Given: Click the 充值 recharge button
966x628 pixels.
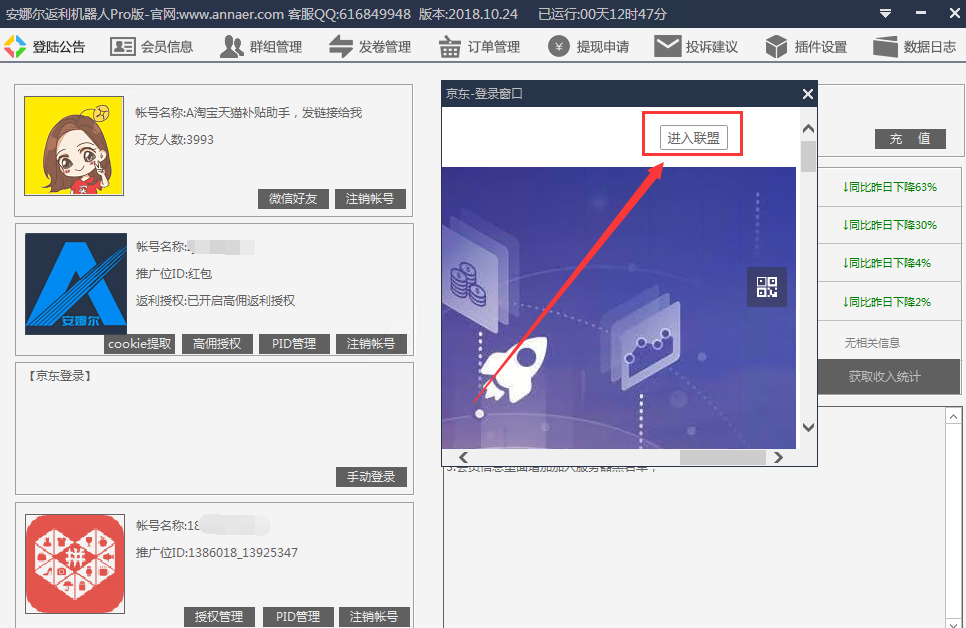Looking at the screenshot, I should pyautogui.click(x=911, y=139).
